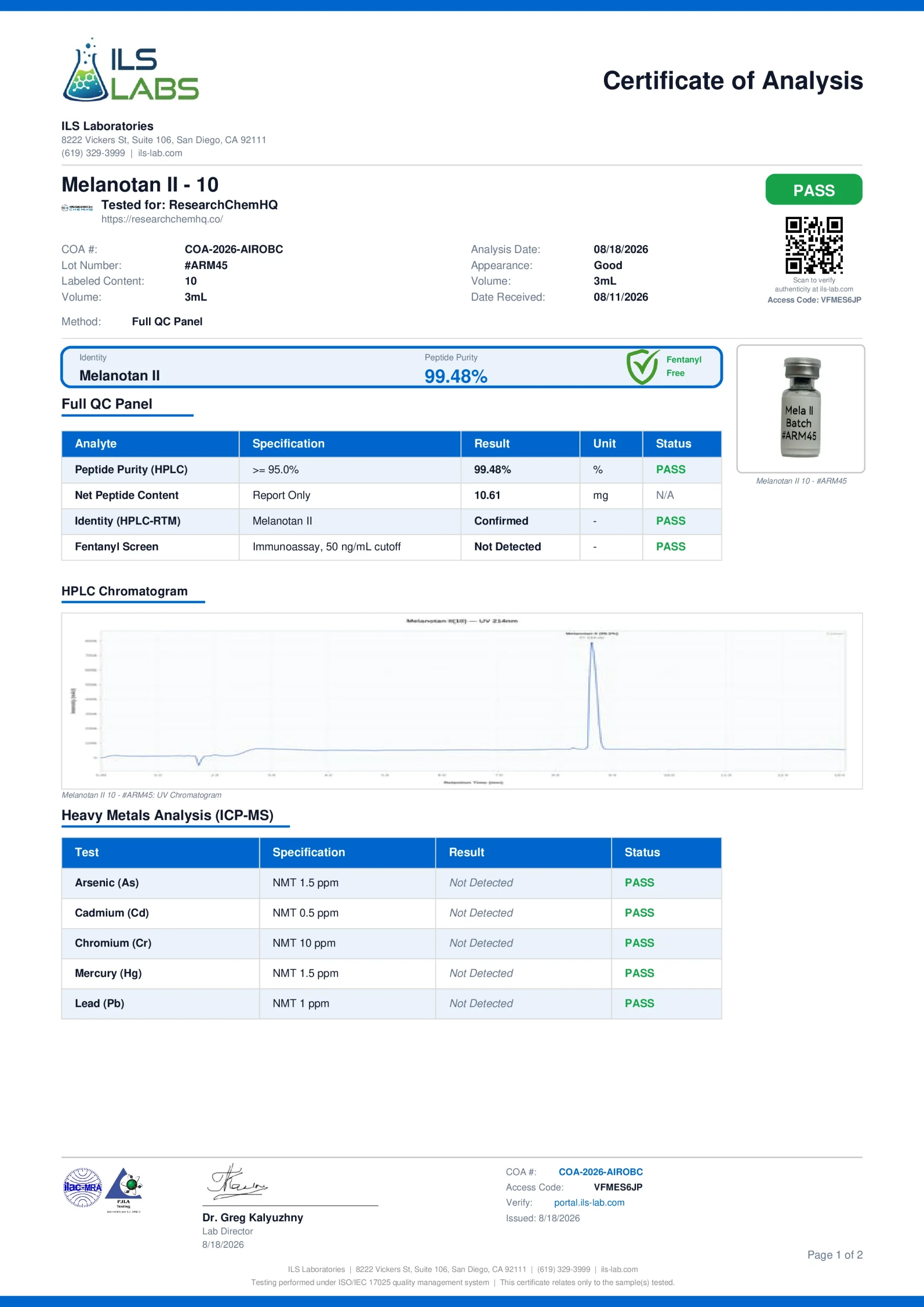This screenshot has width=924, height=1307.
Task: Click Date Received value '08/11/2026'
Action: (x=621, y=297)
